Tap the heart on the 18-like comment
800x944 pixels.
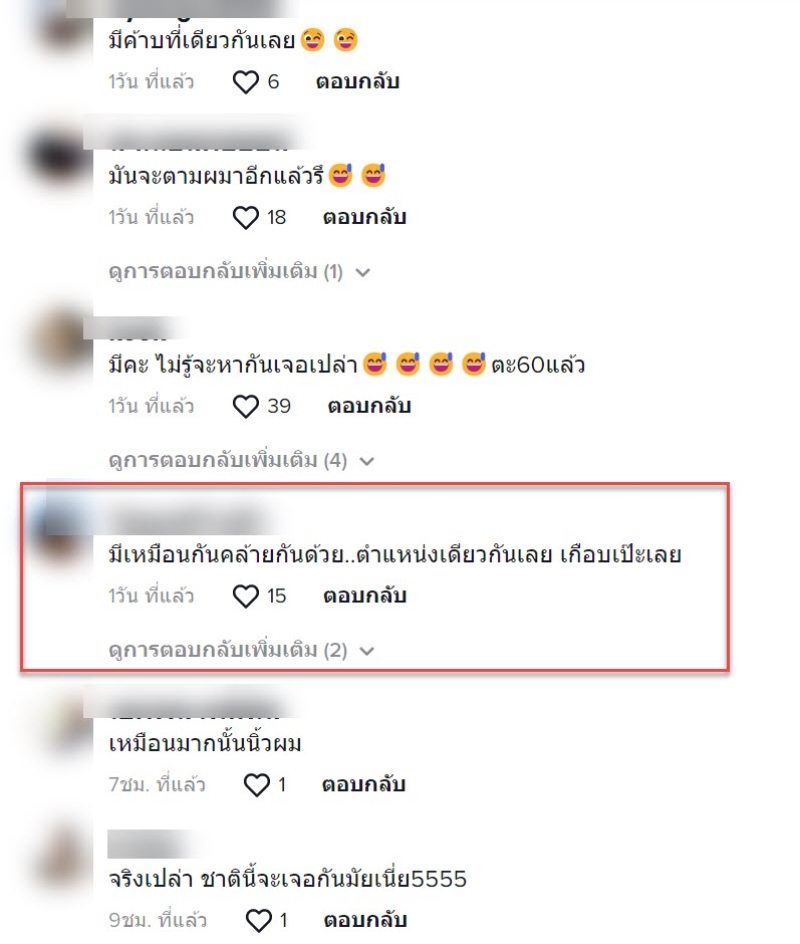[x=246, y=218]
